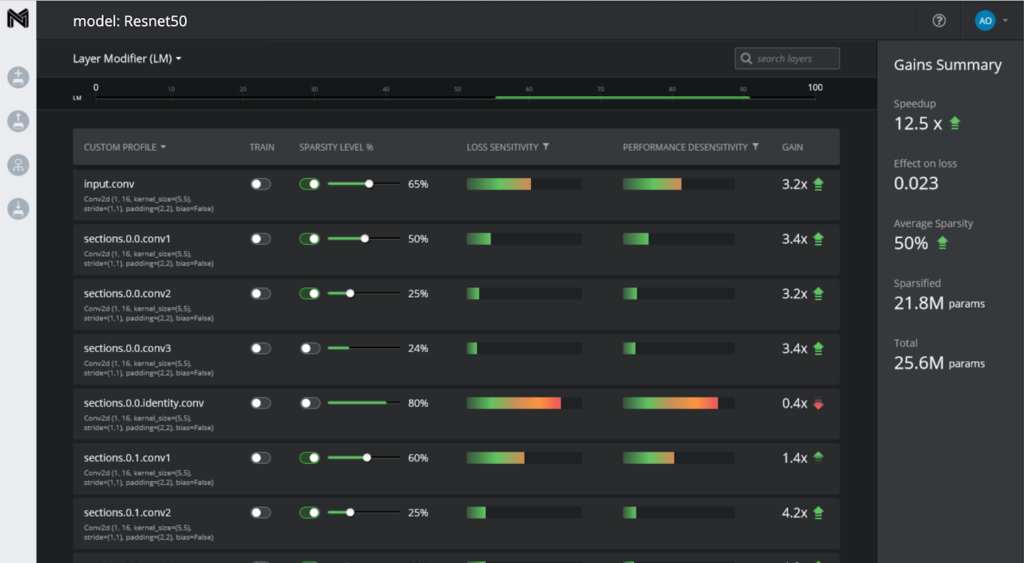Select the sections.0.0.conv1 layer name
The width and height of the screenshot is (1024, 563).
tap(127, 239)
